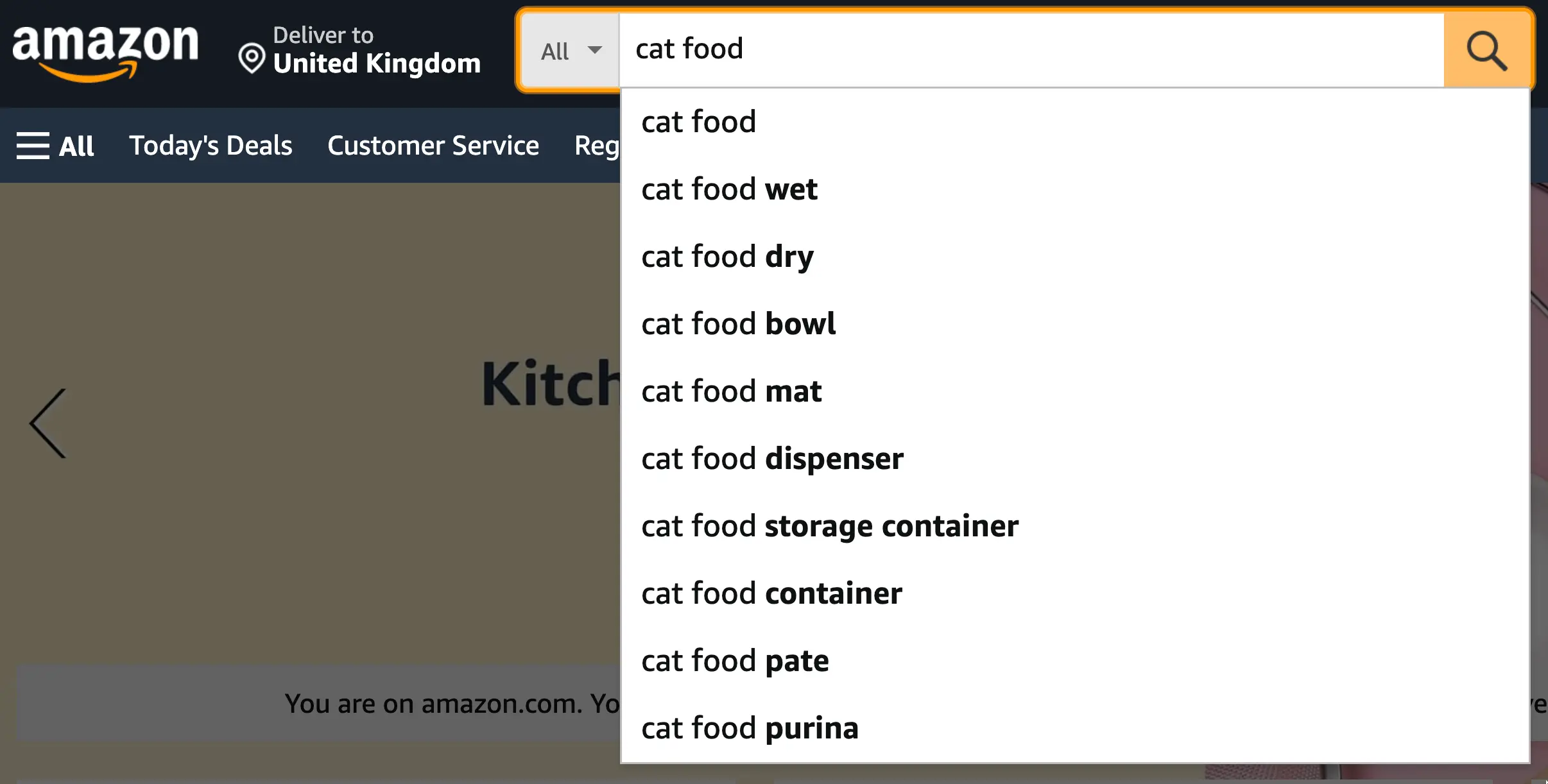Choose the 'cat food bowl' suggestion
This screenshot has height=784, width=1548.
(x=738, y=324)
